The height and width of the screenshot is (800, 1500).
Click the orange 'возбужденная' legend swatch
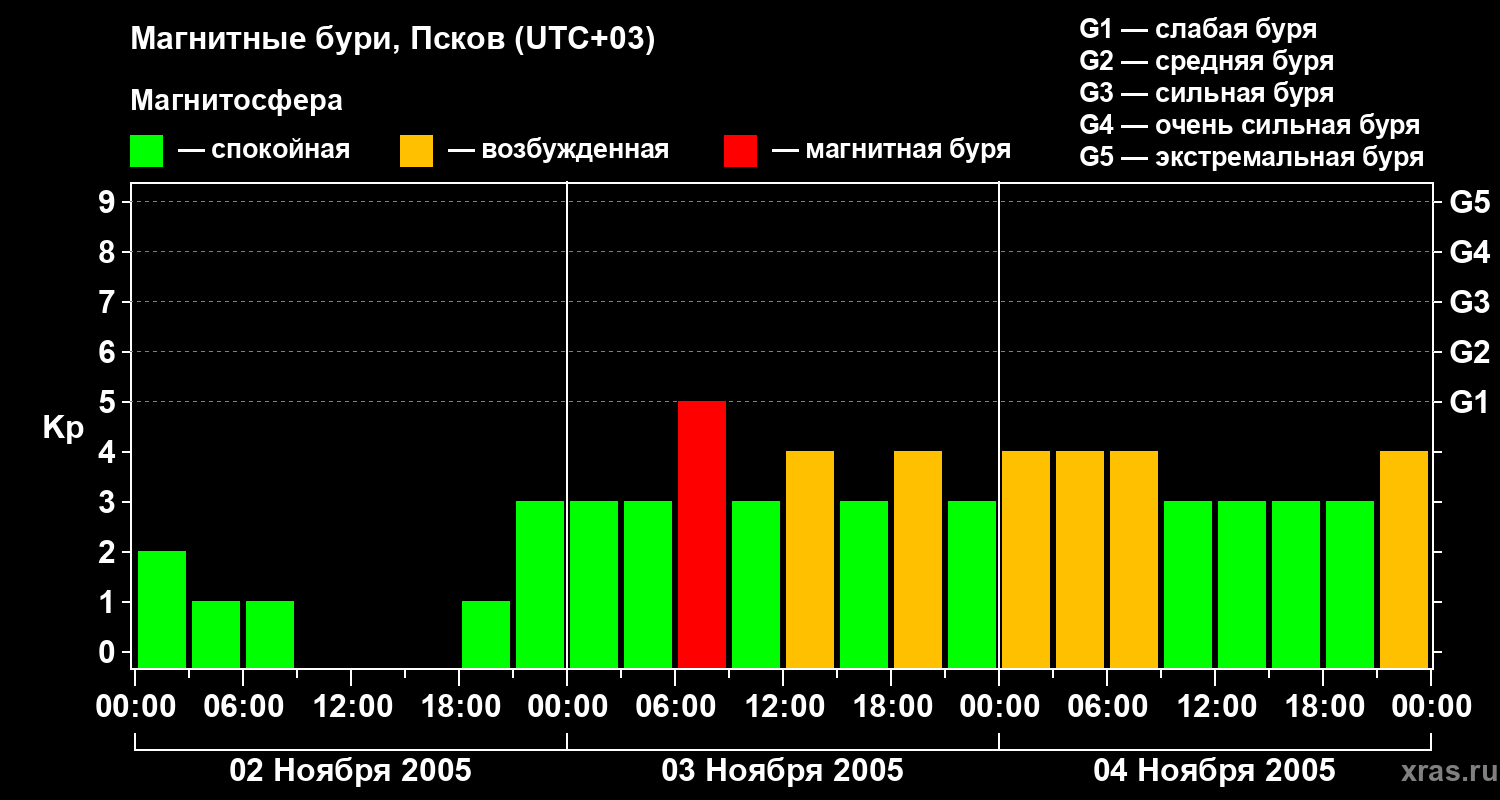pyautogui.click(x=417, y=151)
